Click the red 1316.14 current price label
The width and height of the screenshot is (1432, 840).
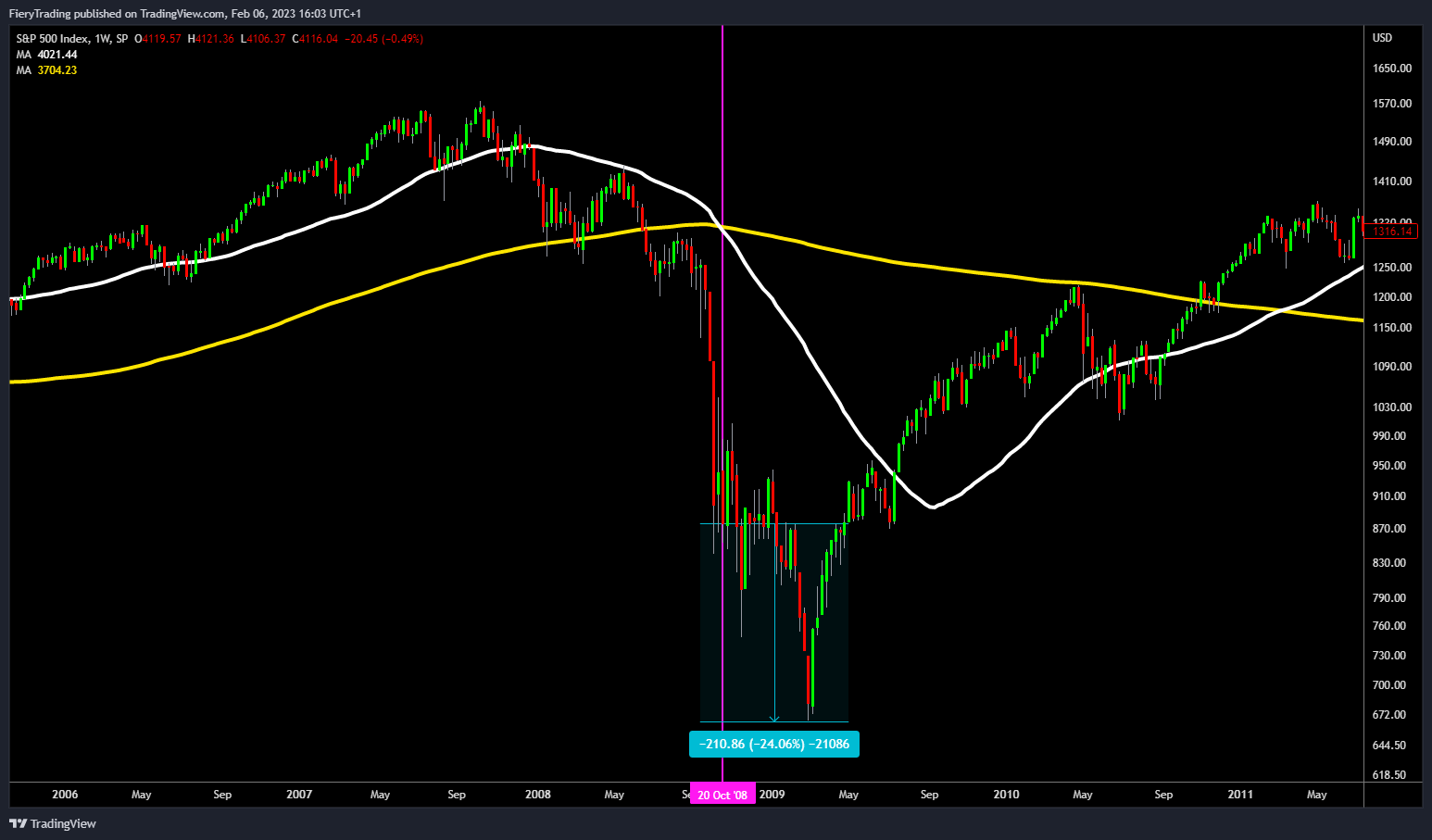1392,232
